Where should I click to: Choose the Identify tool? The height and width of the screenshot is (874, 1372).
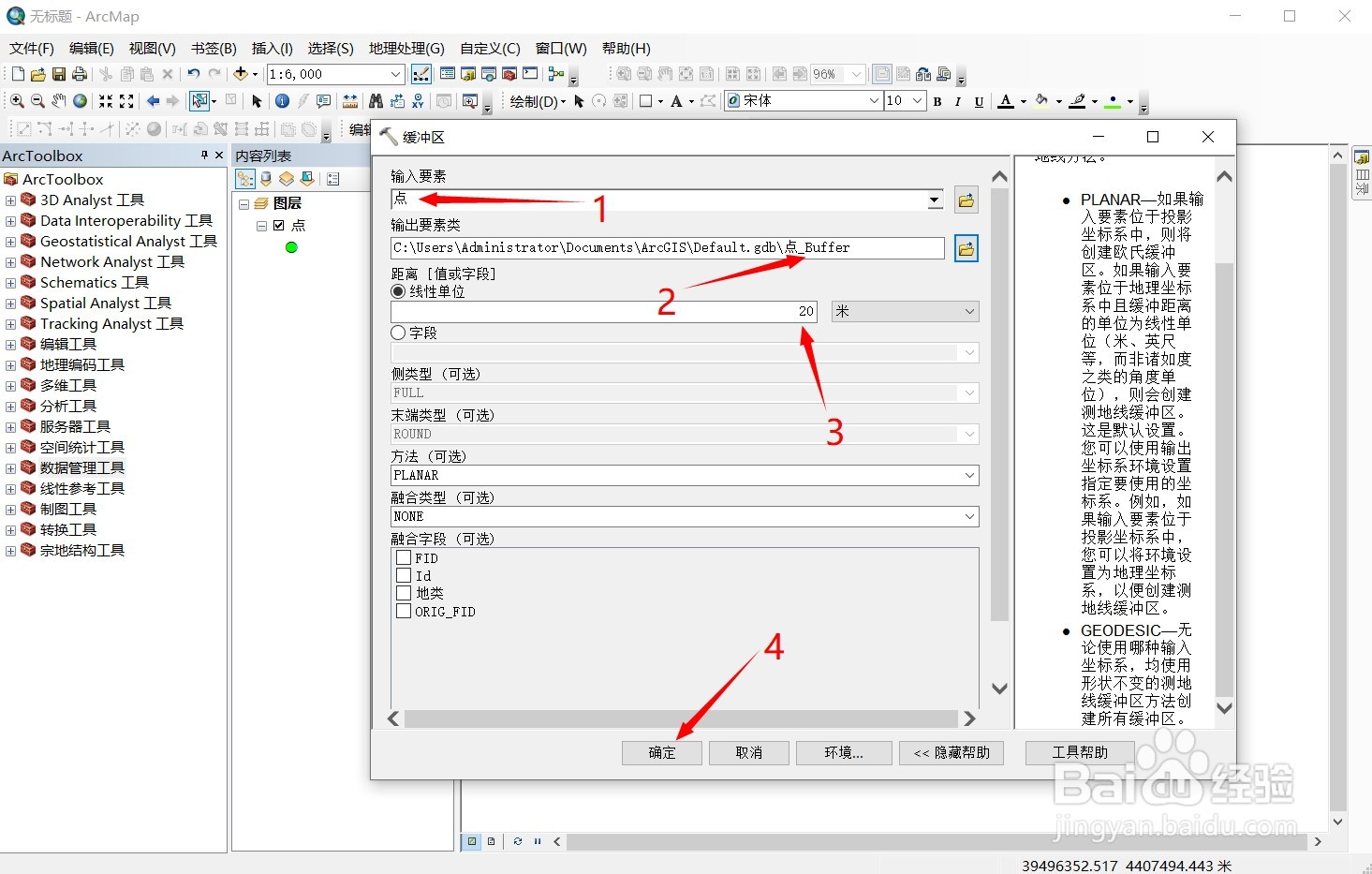[x=282, y=101]
